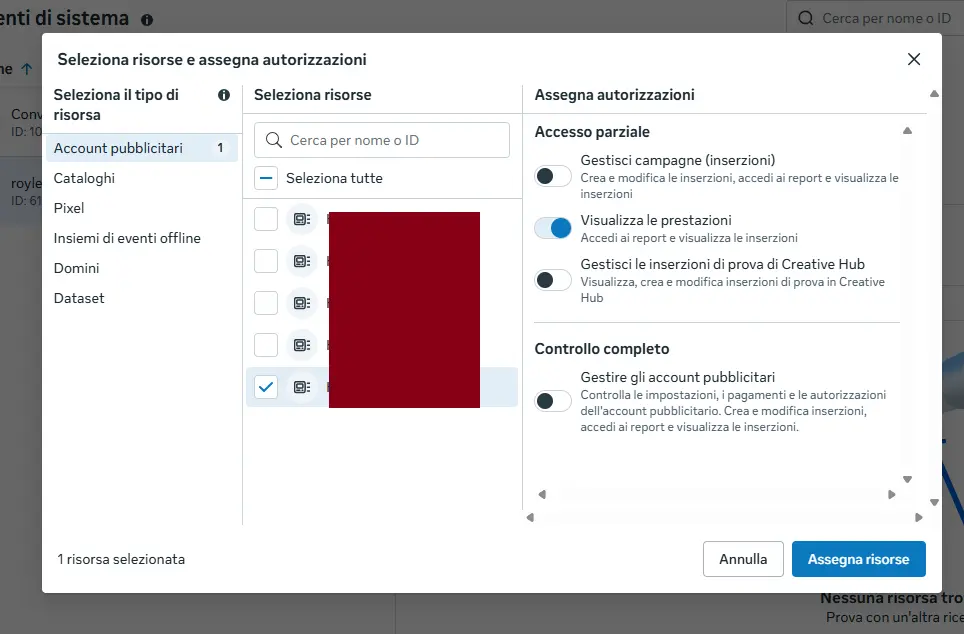Click info icon next to Seleziona il tipo di risorsa
The width and height of the screenshot is (964, 634).
point(224,95)
